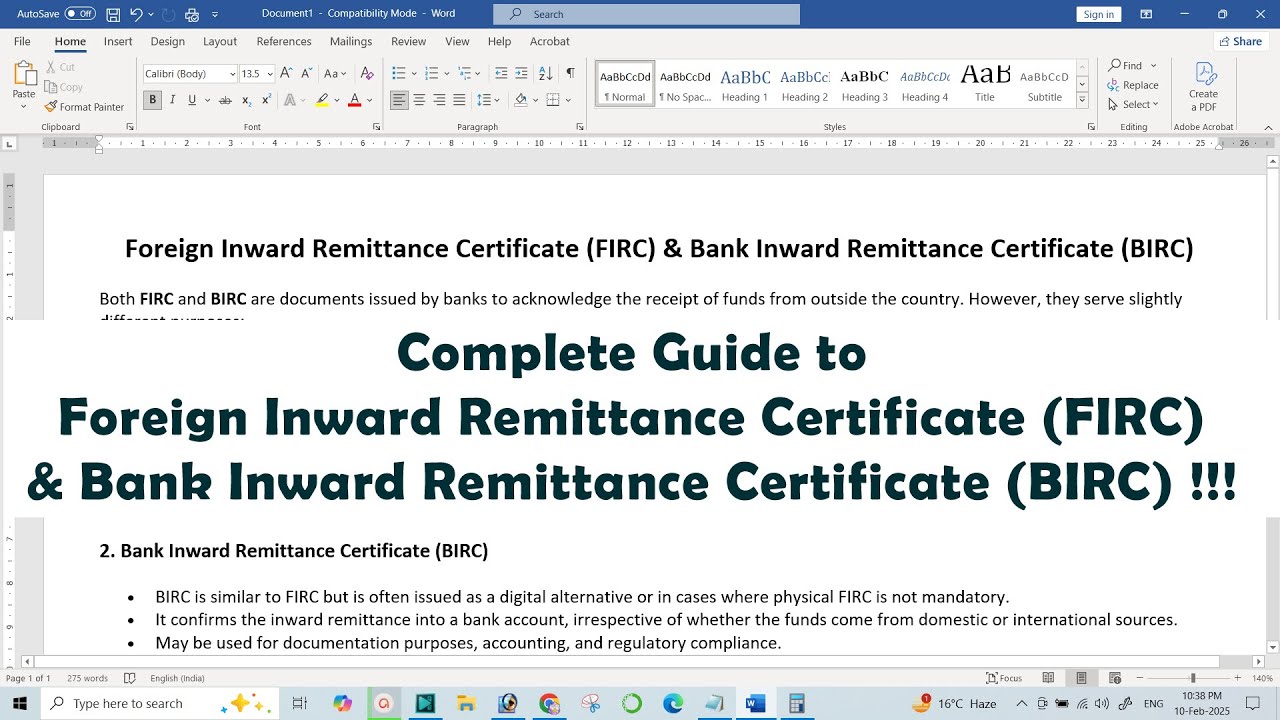The width and height of the screenshot is (1280, 720).
Task: Open Read Mode view in status bar
Action: 1048,678
